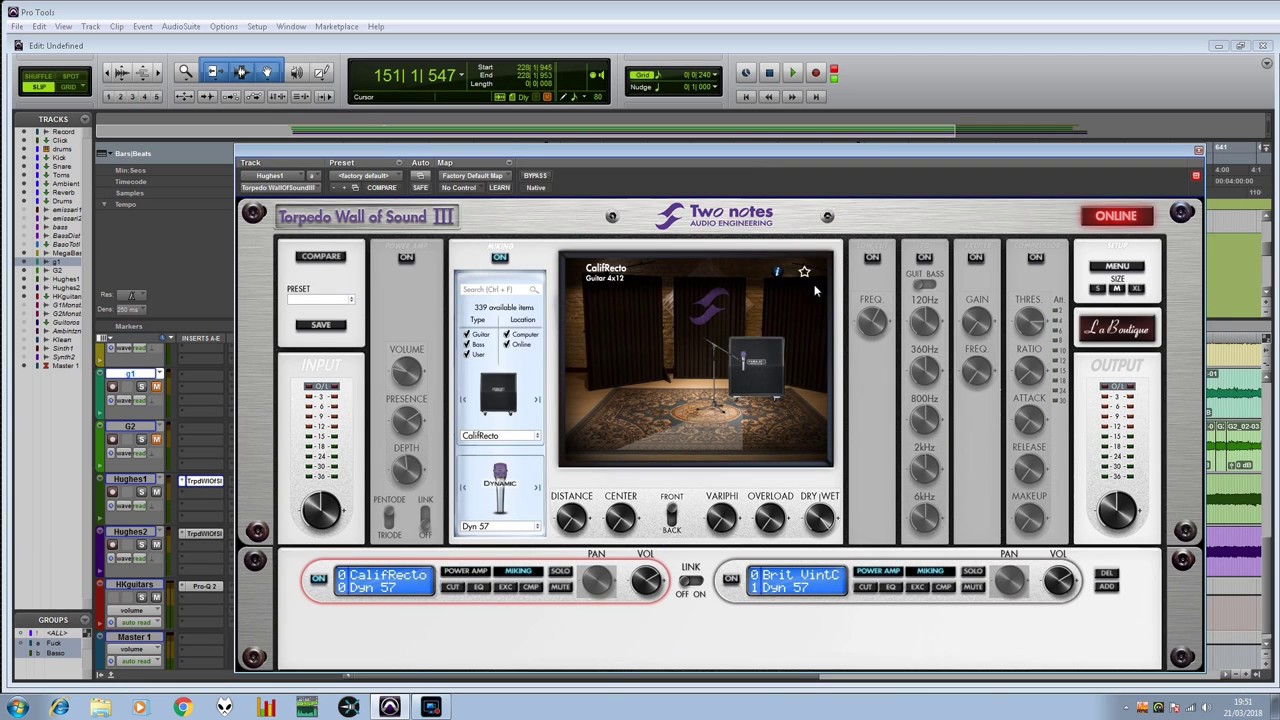Image resolution: width=1280 pixels, height=720 pixels.
Task: Click zoom preset button 1
Action: 108,97
